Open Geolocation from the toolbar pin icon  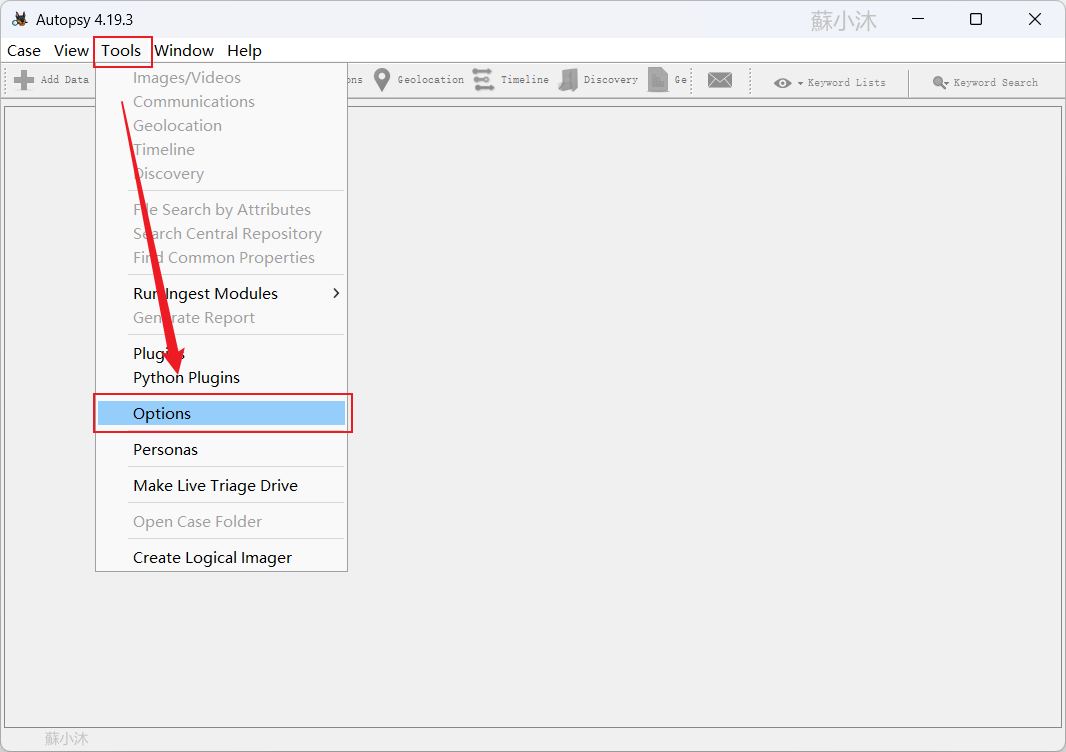tap(382, 80)
